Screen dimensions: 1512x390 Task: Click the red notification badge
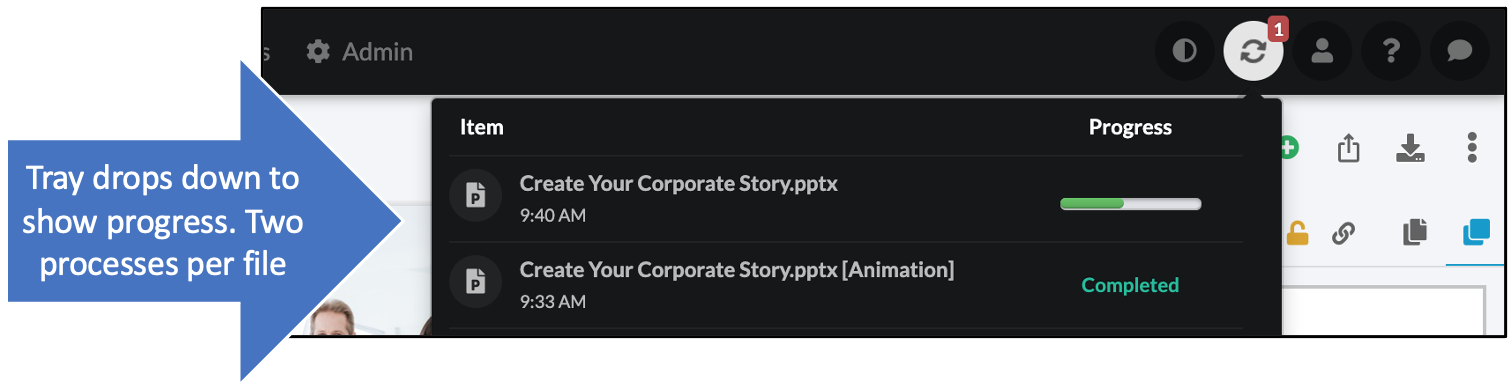pyautogui.click(x=1277, y=30)
